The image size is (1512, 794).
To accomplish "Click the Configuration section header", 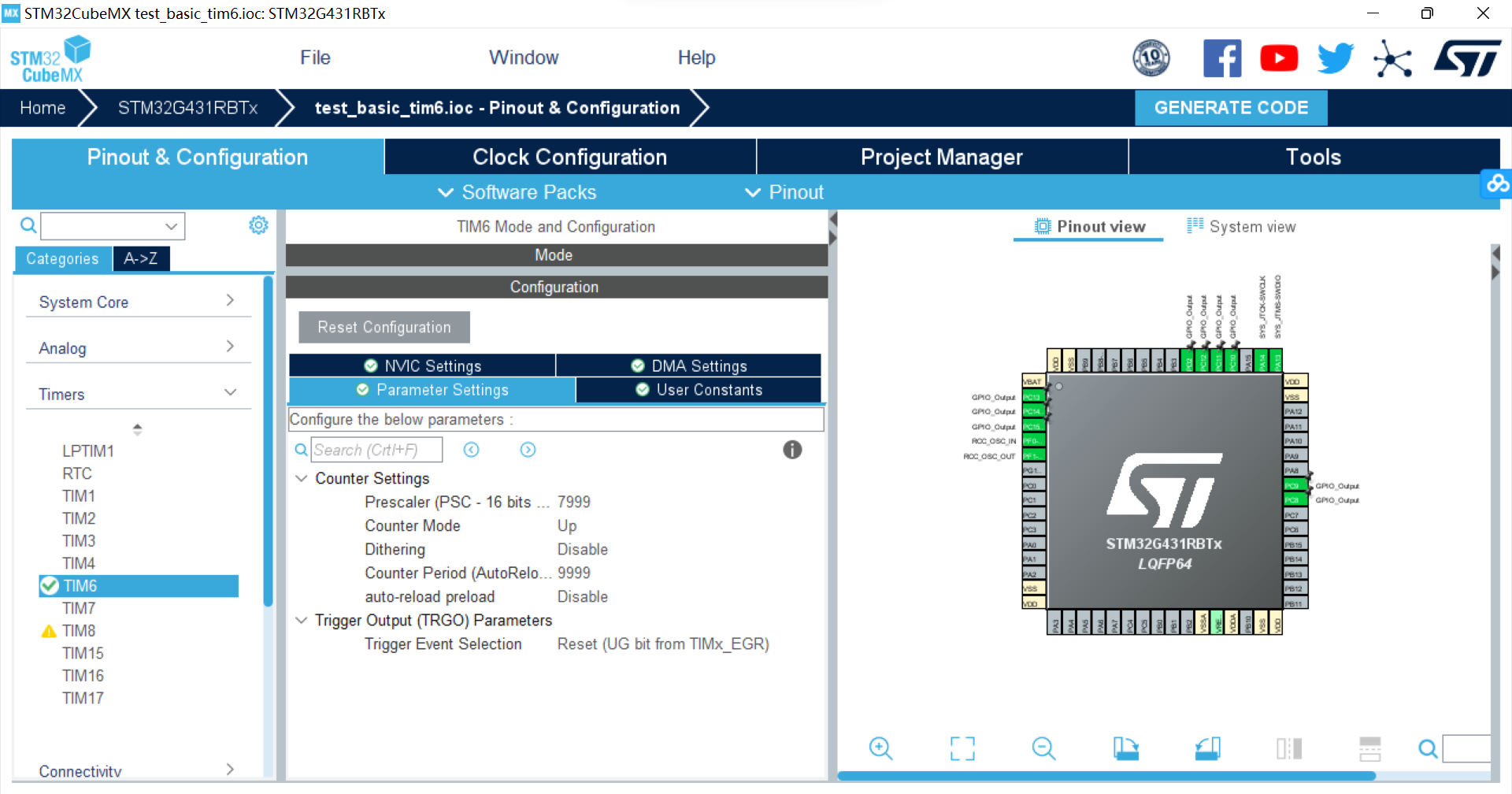I will [557, 287].
